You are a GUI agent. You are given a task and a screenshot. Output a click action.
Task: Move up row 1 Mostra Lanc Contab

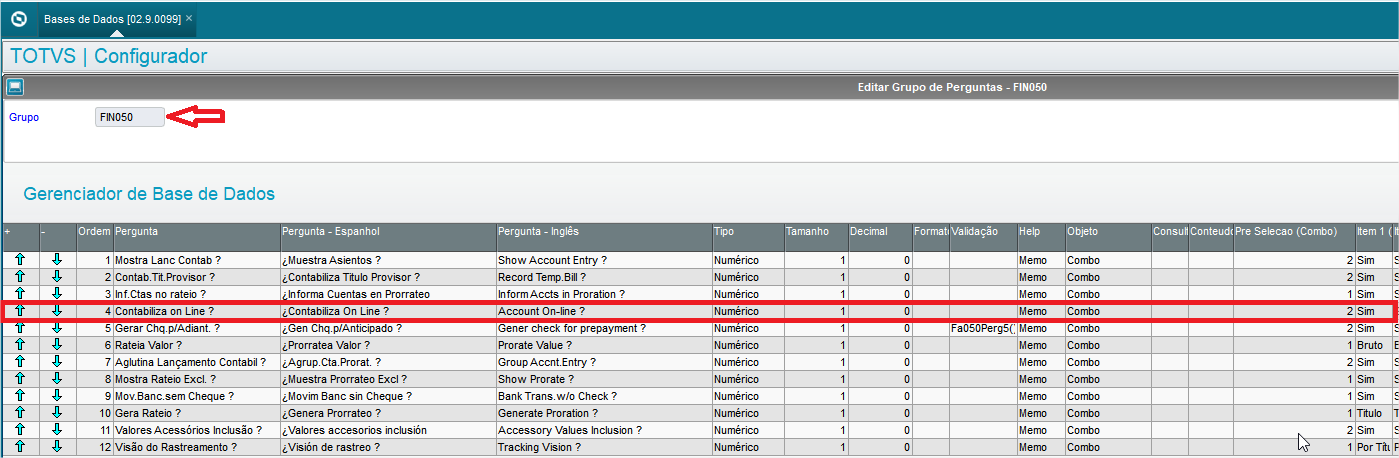pyautogui.click(x=20, y=260)
